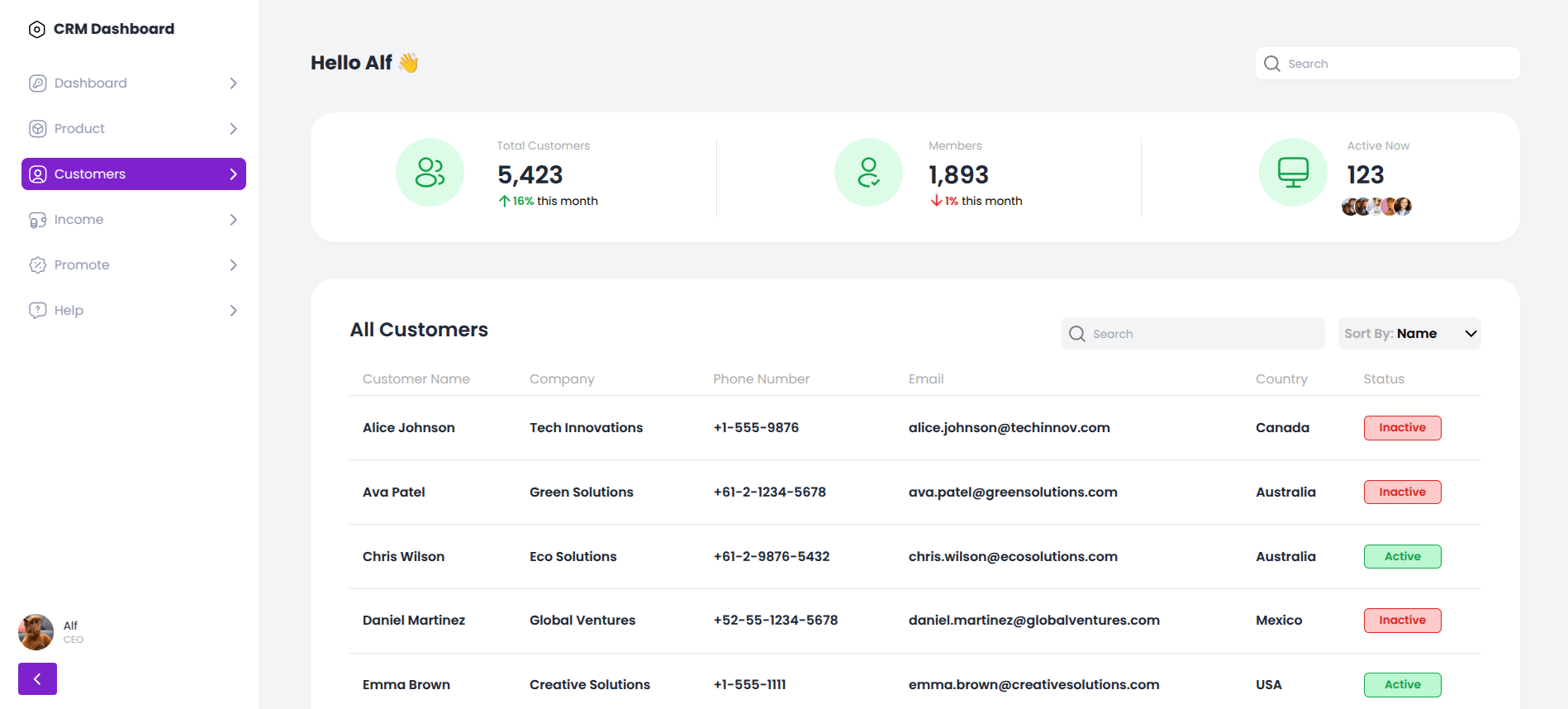Click the Total Customers green users icon
The image size is (1568, 709).
pyautogui.click(x=430, y=172)
